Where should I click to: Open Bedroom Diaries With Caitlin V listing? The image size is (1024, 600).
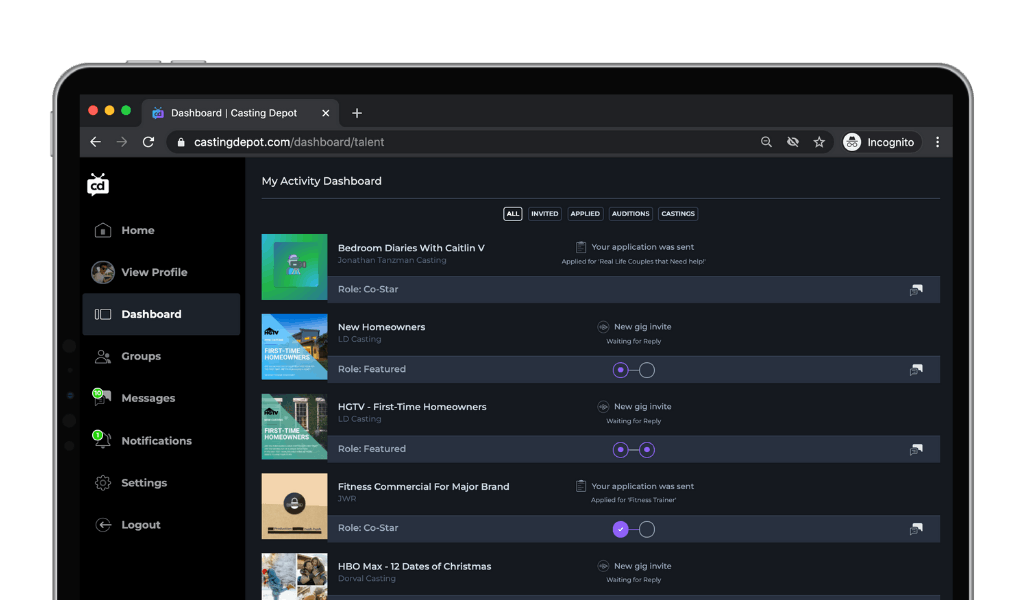411,248
